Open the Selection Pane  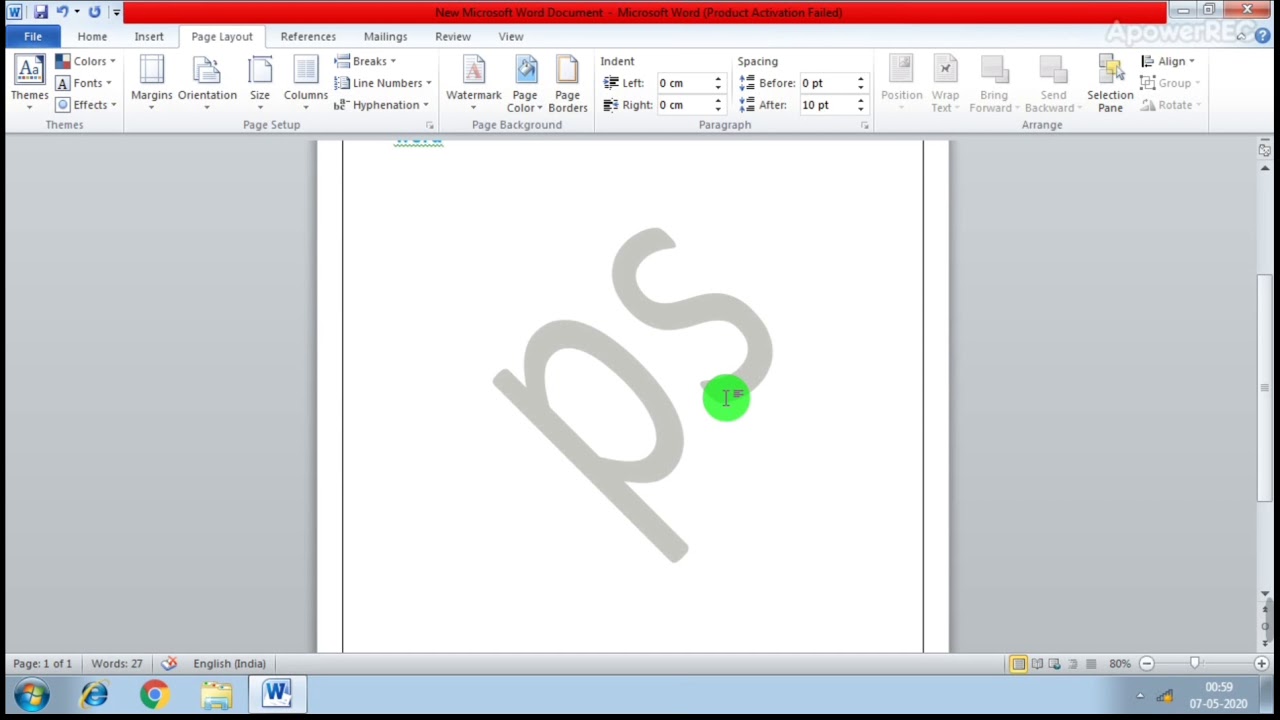point(1110,83)
